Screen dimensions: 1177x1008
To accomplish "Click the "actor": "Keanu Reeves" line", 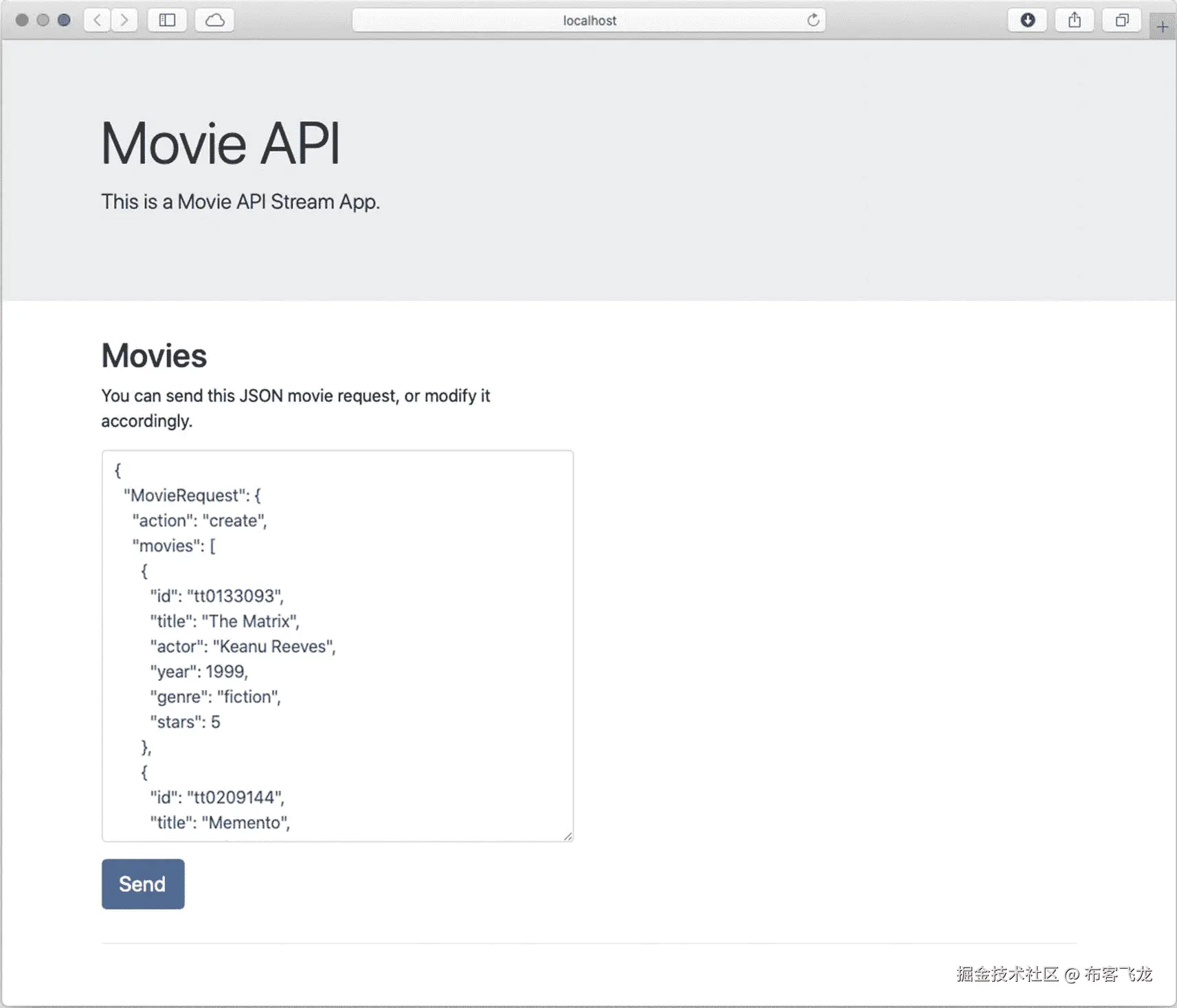I will pyautogui.click(x=243, y=647).
